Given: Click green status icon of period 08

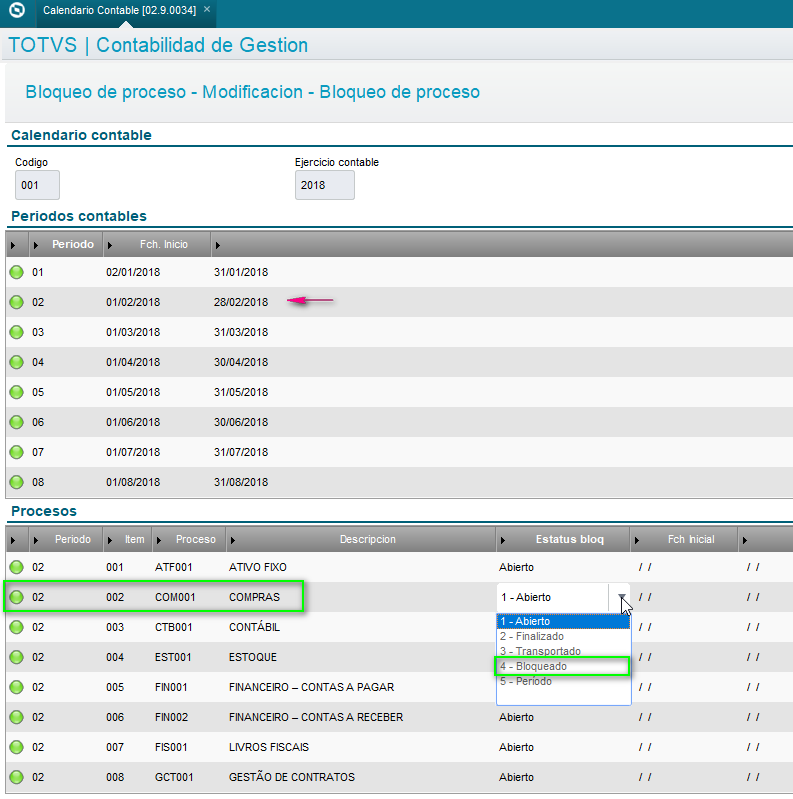Looking at the screenshot, I should click(17, 482).
